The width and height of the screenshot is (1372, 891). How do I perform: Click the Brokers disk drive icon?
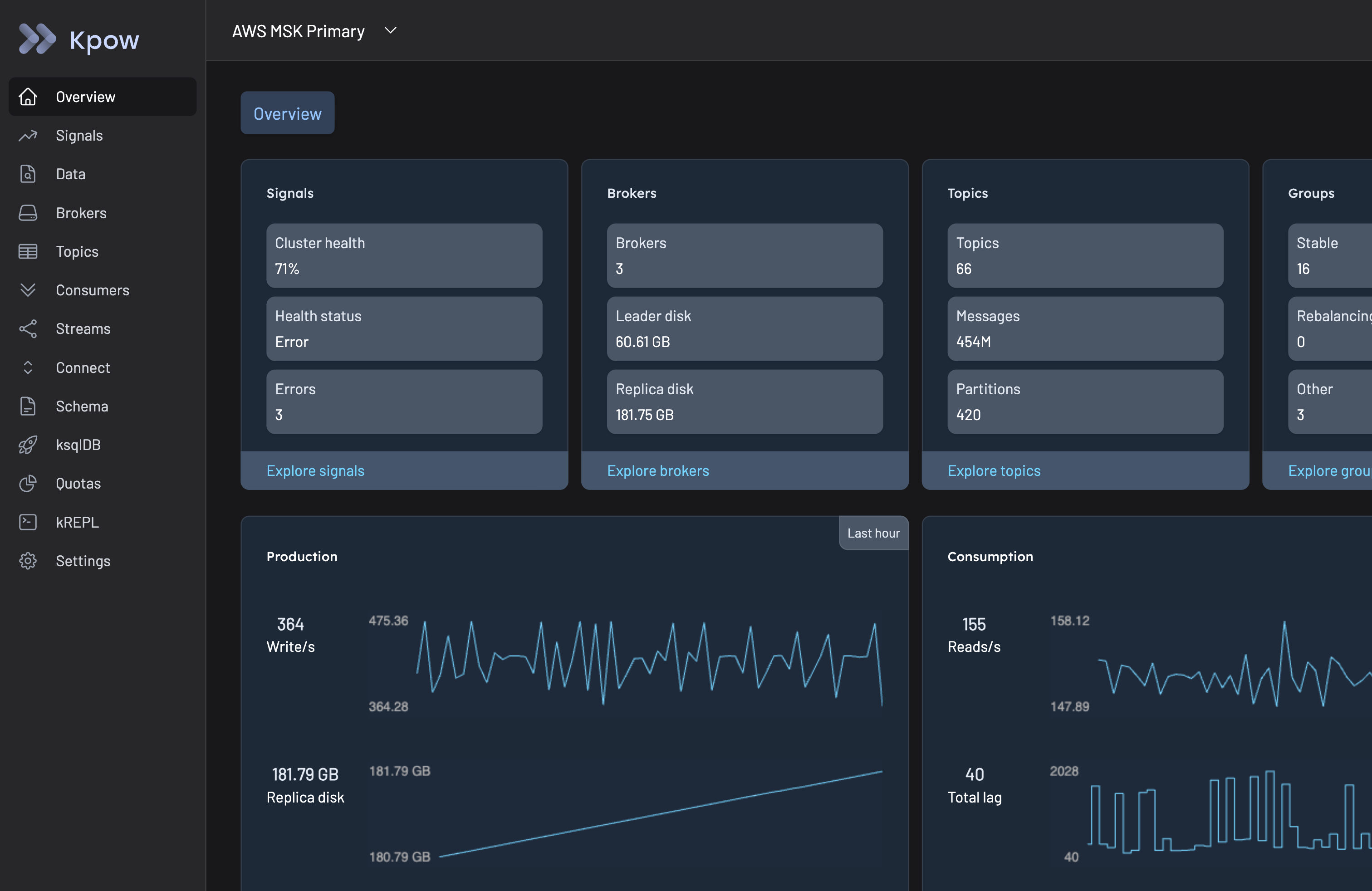28,213
